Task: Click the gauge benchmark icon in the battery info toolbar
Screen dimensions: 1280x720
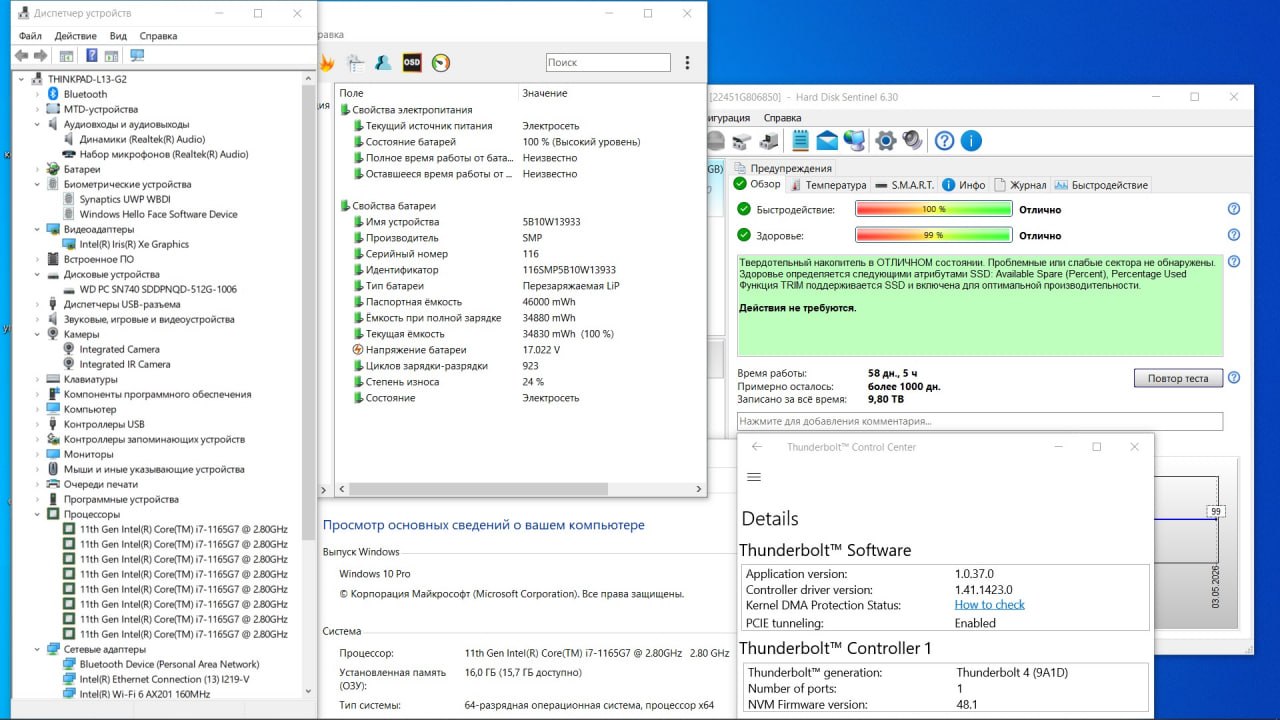Action: pos(441,62)
